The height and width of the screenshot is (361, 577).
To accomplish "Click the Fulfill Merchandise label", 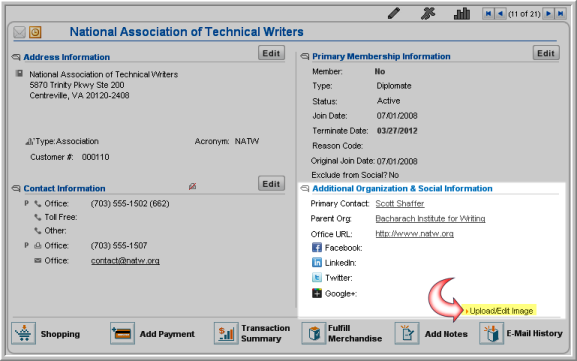I will [355, 333].
